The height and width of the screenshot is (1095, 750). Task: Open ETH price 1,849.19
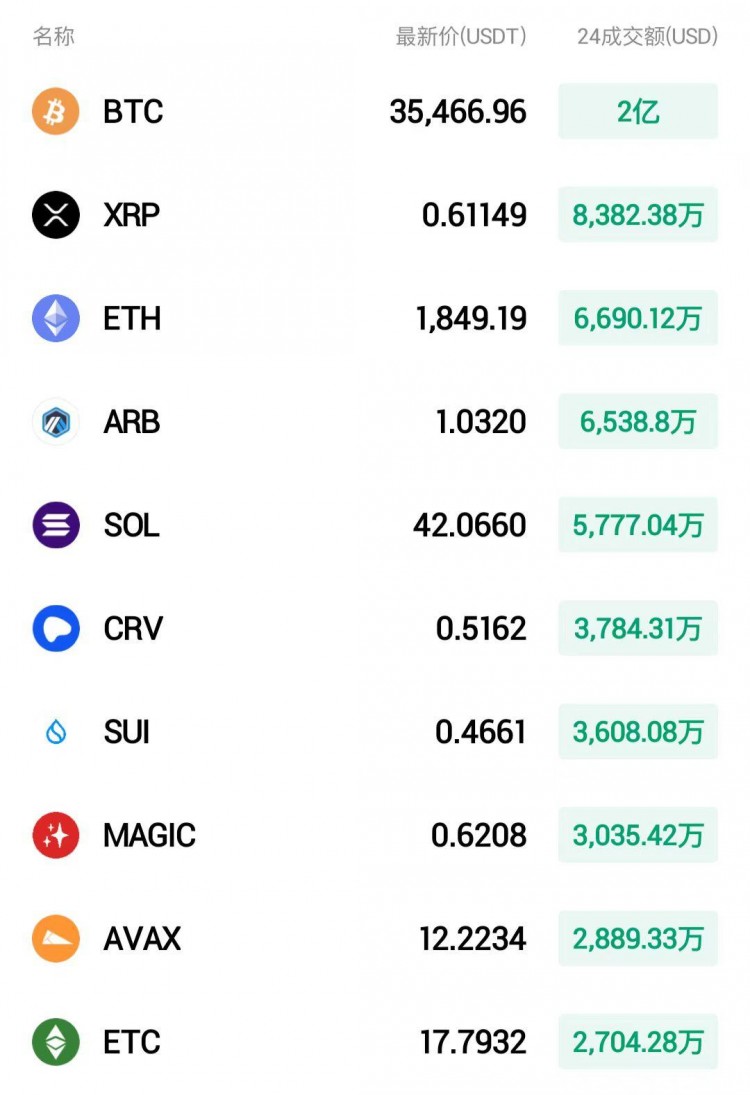[471, 318]
